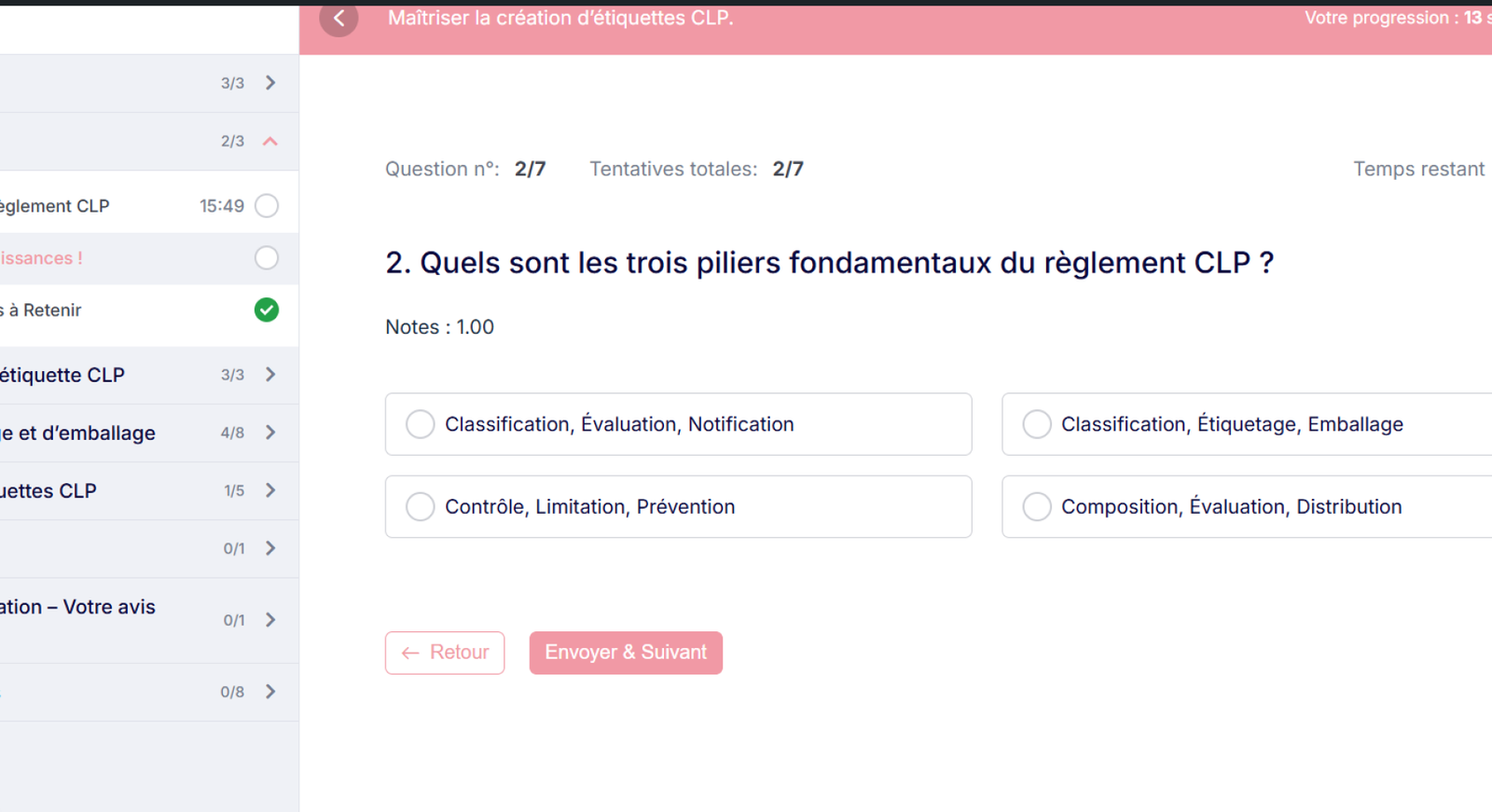Expand the first 3/3 section chevron
1492x812 pixels.
270,83
